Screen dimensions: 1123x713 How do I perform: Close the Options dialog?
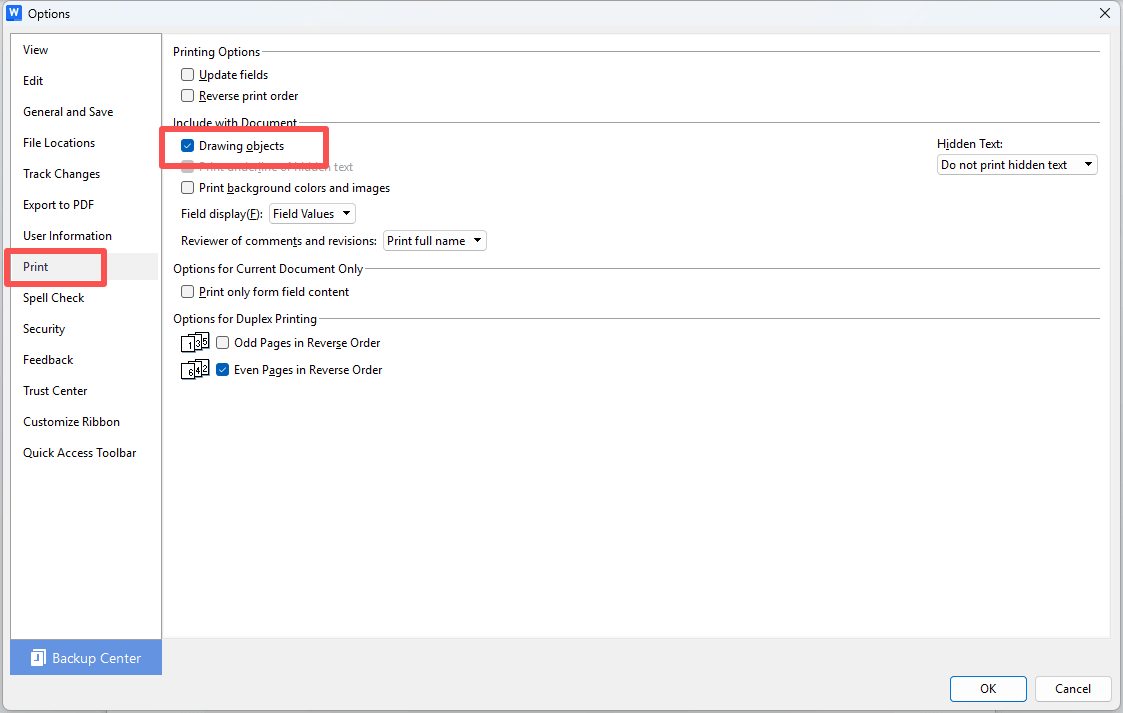[x=1105, y=13]
